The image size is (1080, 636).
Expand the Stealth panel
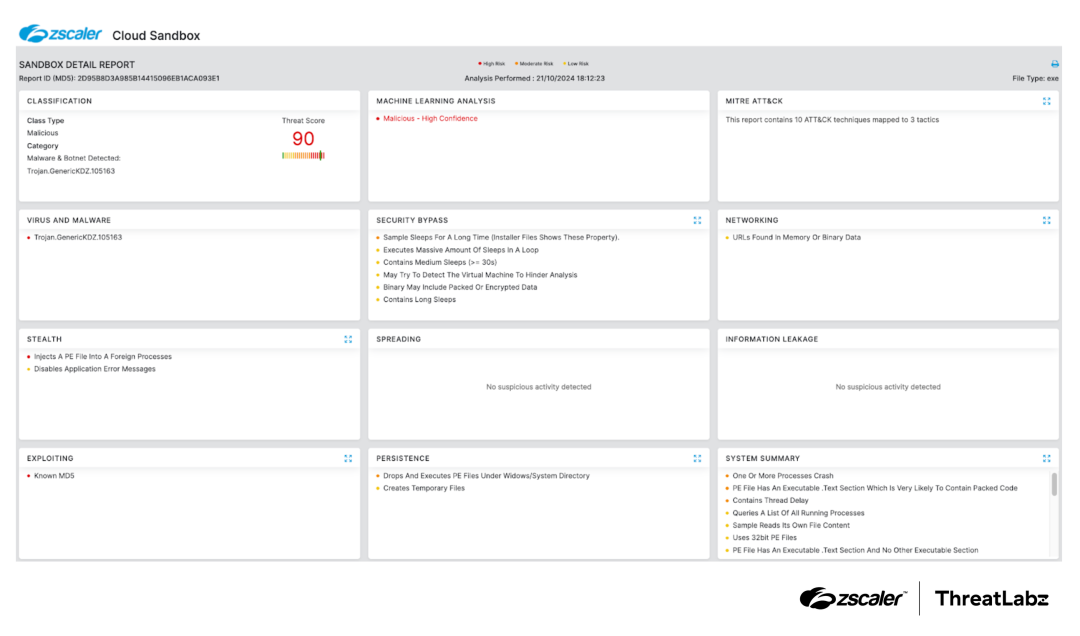(x=348, y=339)
